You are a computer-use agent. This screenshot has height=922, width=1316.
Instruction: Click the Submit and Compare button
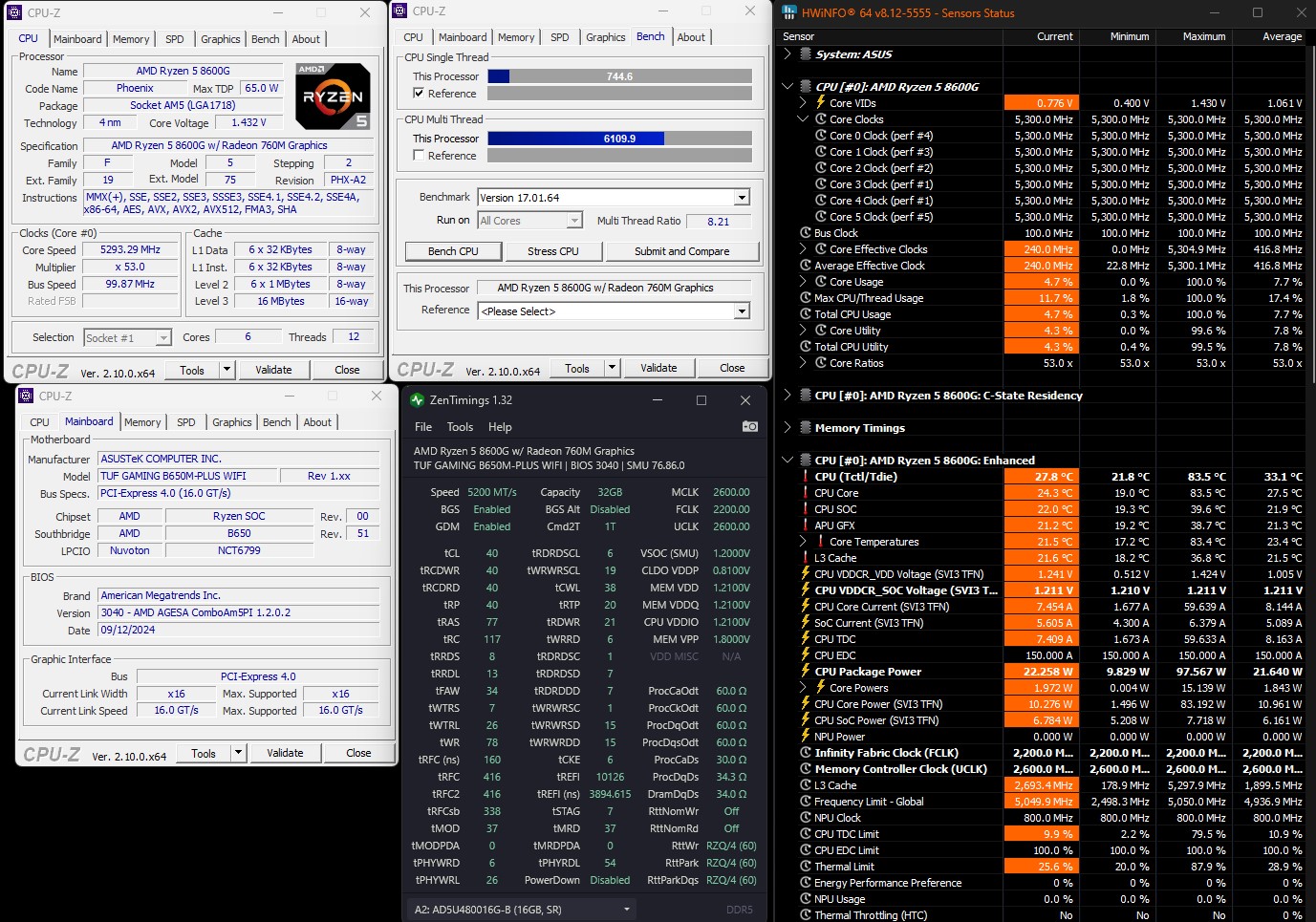(x=681, y=251)
